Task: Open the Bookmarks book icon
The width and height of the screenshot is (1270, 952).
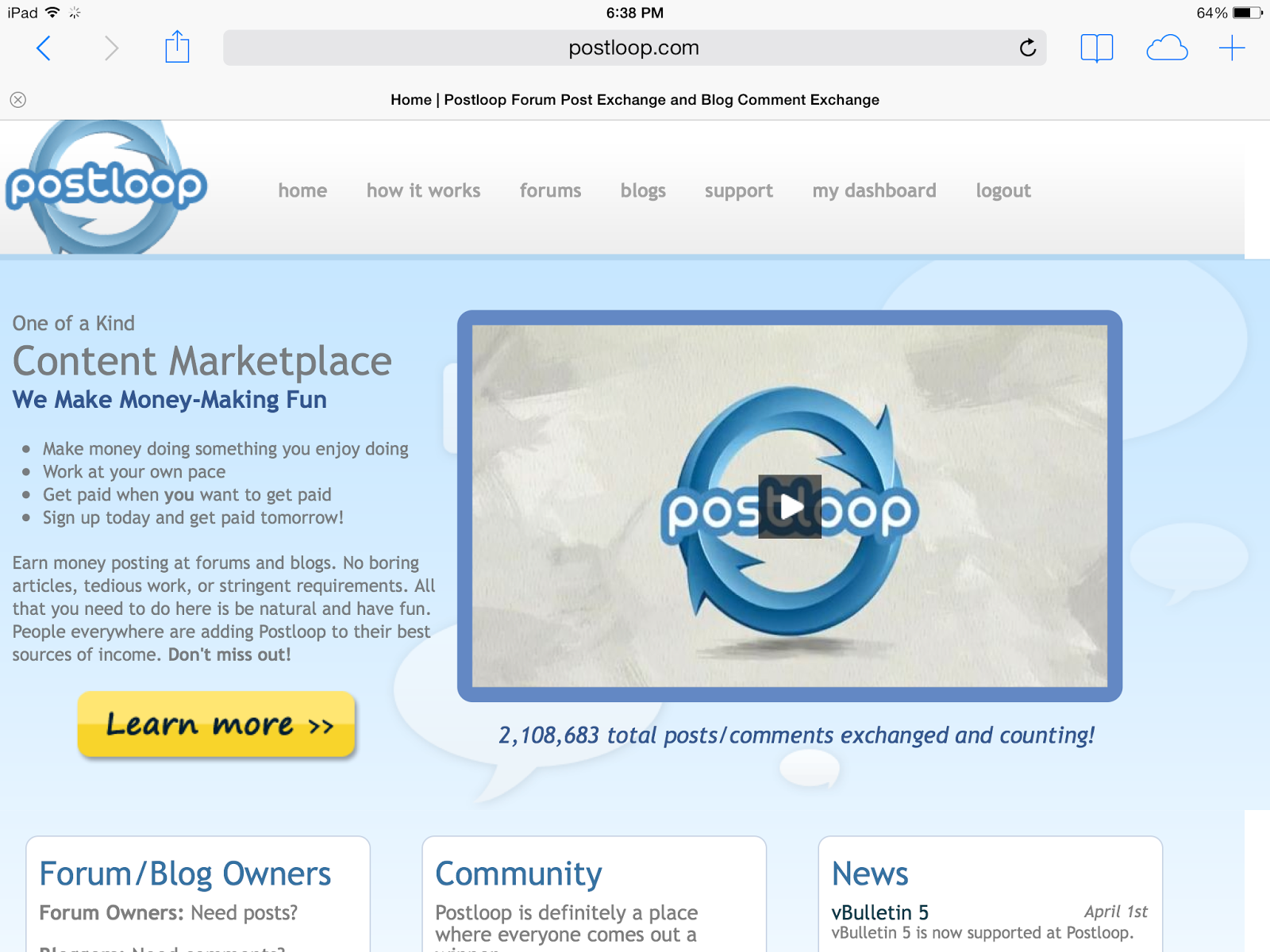Action: (1097, 48)
